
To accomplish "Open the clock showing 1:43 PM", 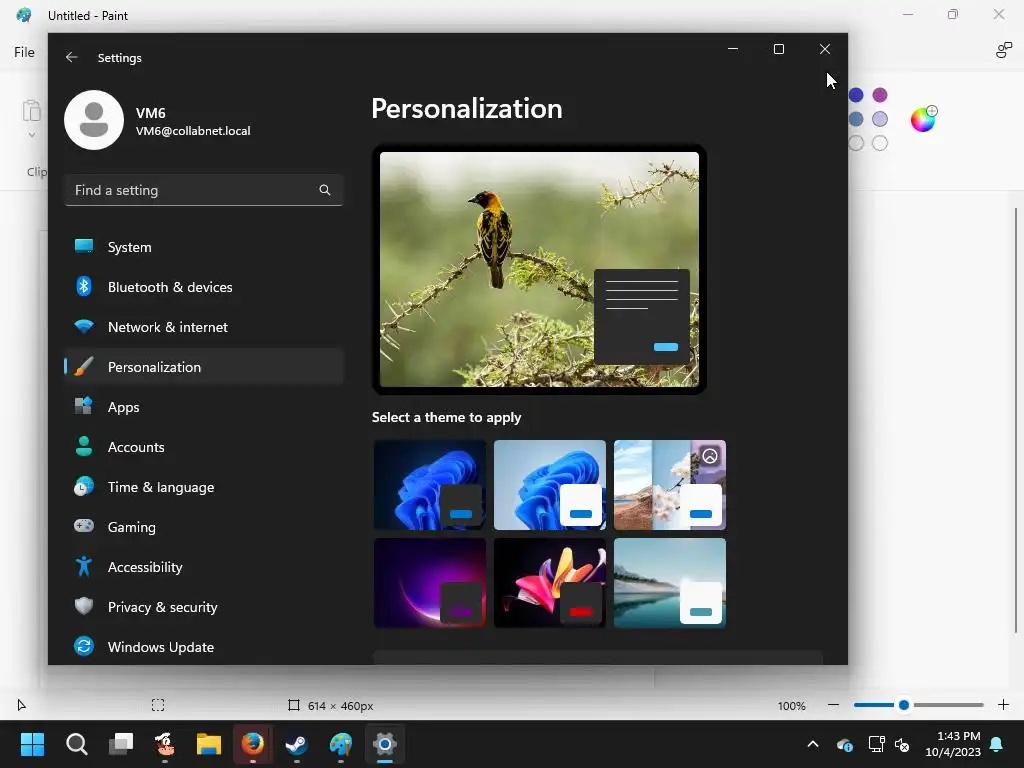I will 953,744.
